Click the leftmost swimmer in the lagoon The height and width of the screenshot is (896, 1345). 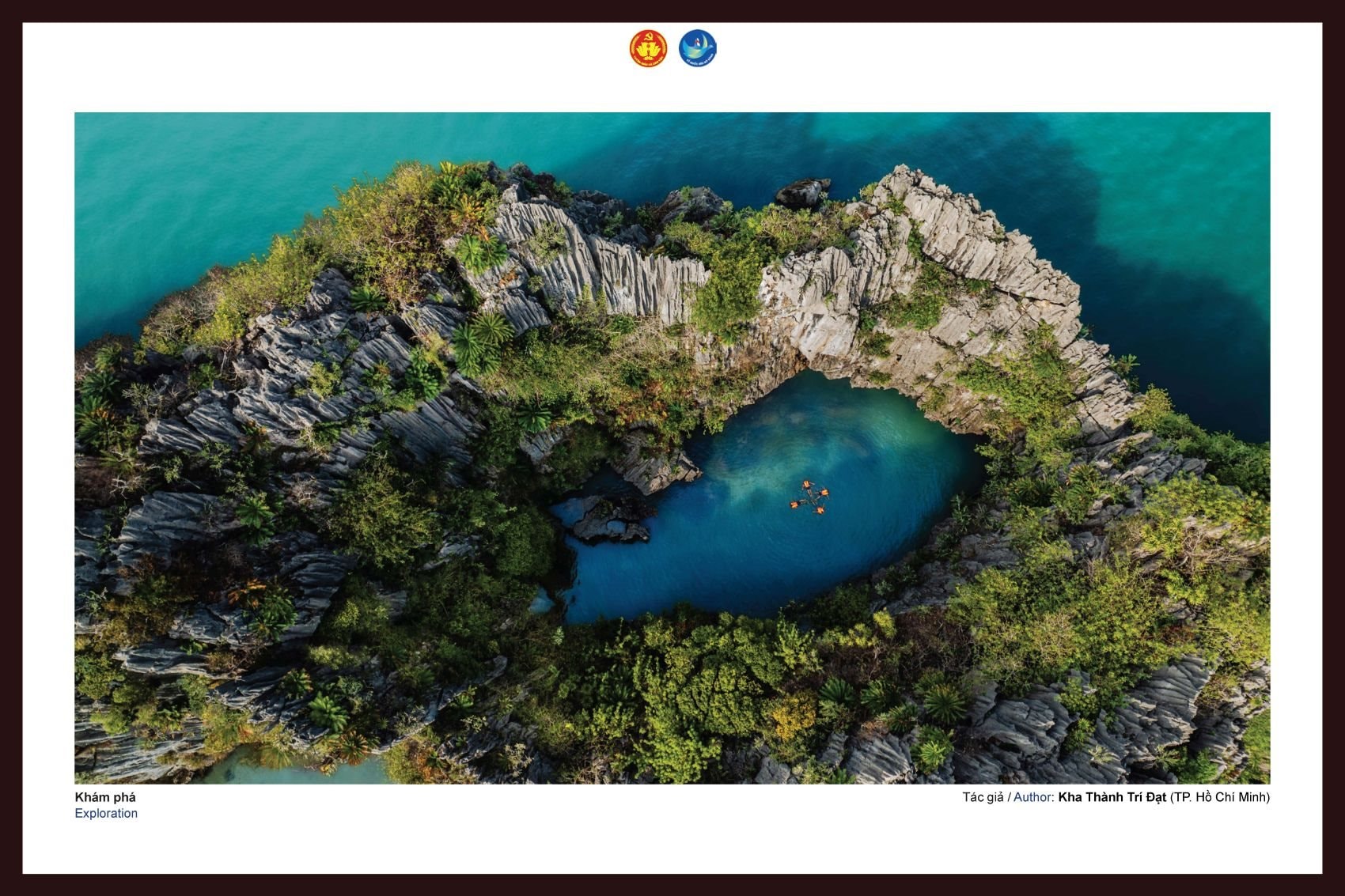(x=794, y=504)
